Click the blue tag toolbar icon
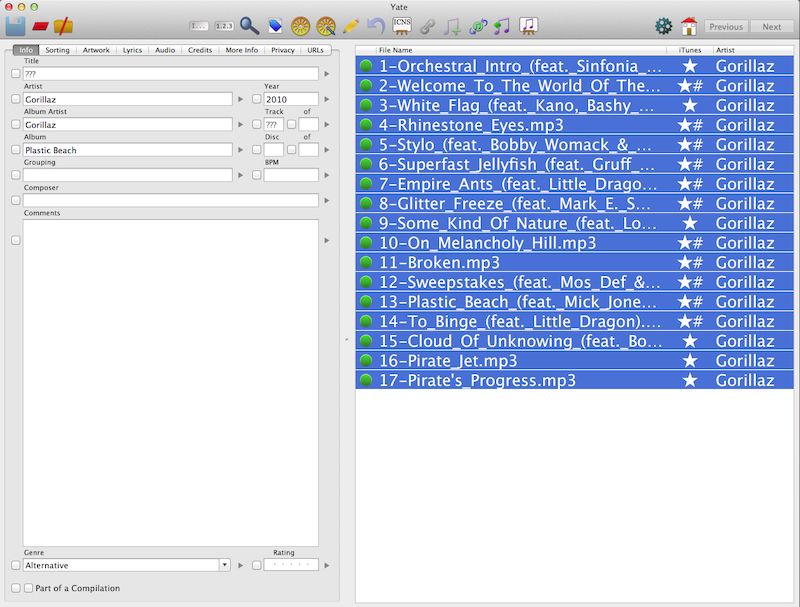The width and height of the screenshot is (800, 607). coord(275,26)
